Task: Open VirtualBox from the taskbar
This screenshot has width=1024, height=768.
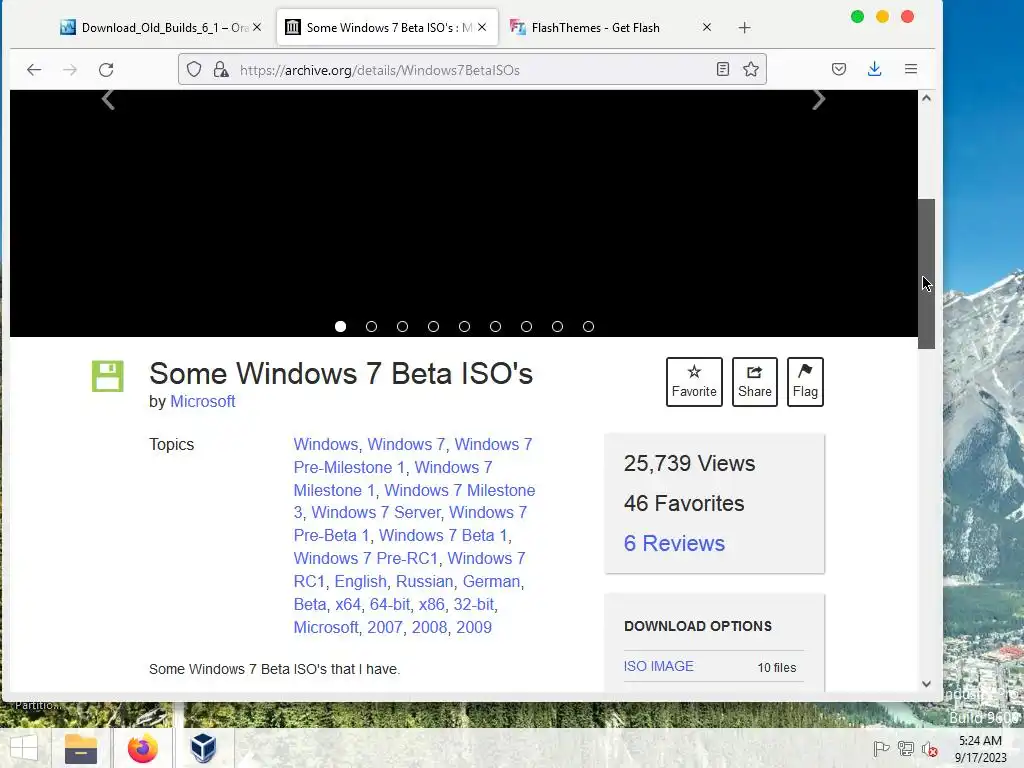Action: [203, 748]
